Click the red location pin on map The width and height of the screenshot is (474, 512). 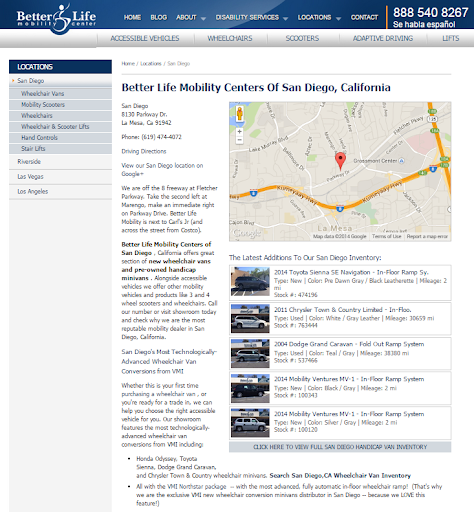tap(340, 161)
